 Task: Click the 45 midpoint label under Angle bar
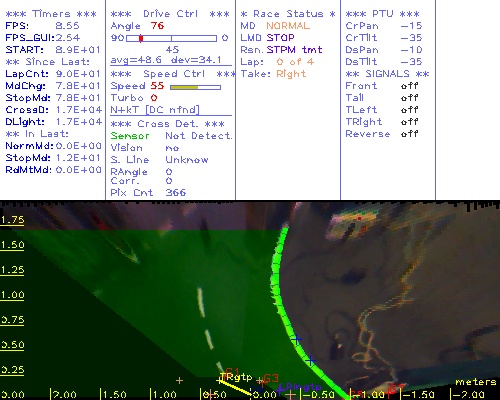click(172, 50)
